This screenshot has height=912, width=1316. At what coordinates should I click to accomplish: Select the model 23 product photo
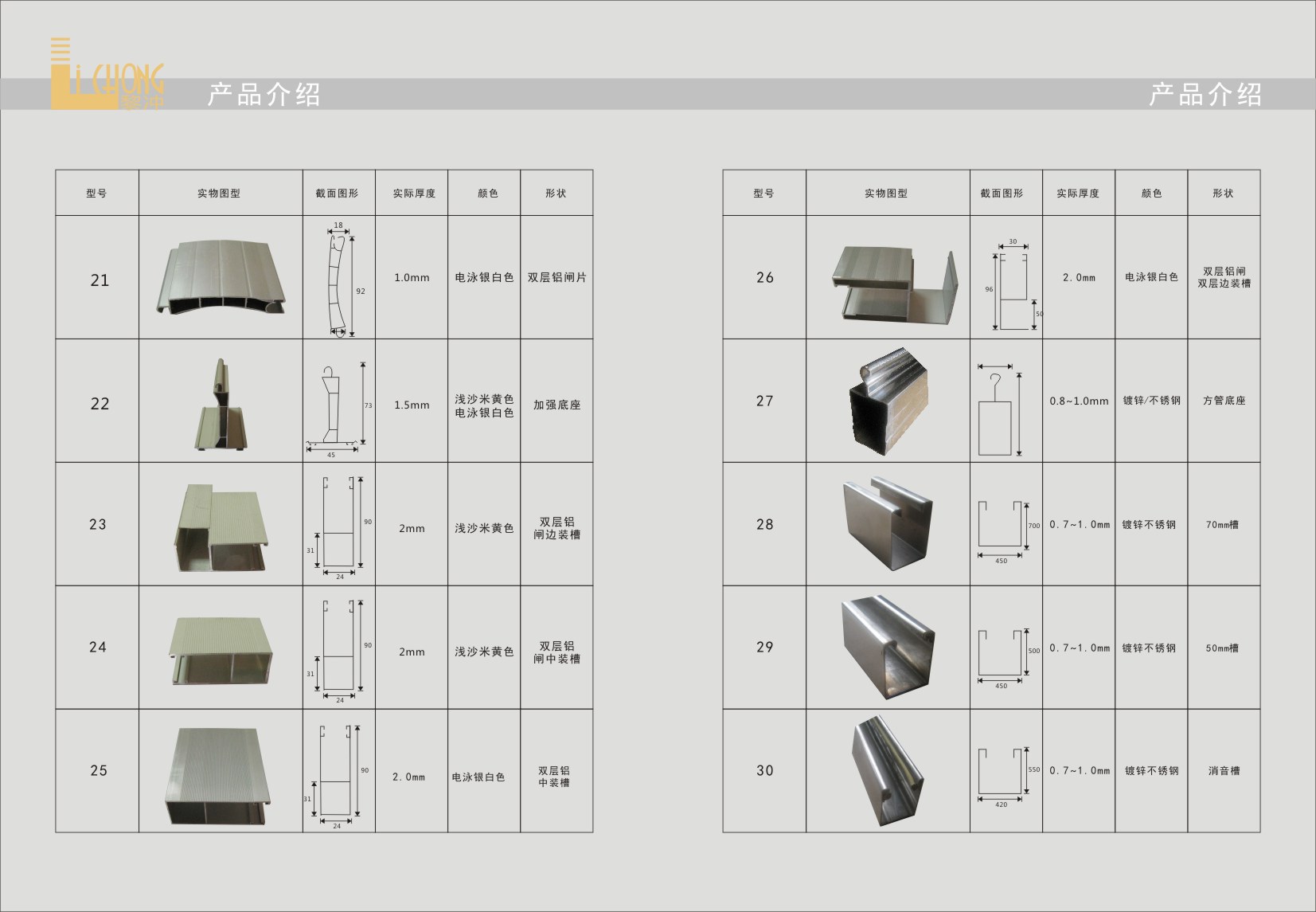(x=221, y=526)
